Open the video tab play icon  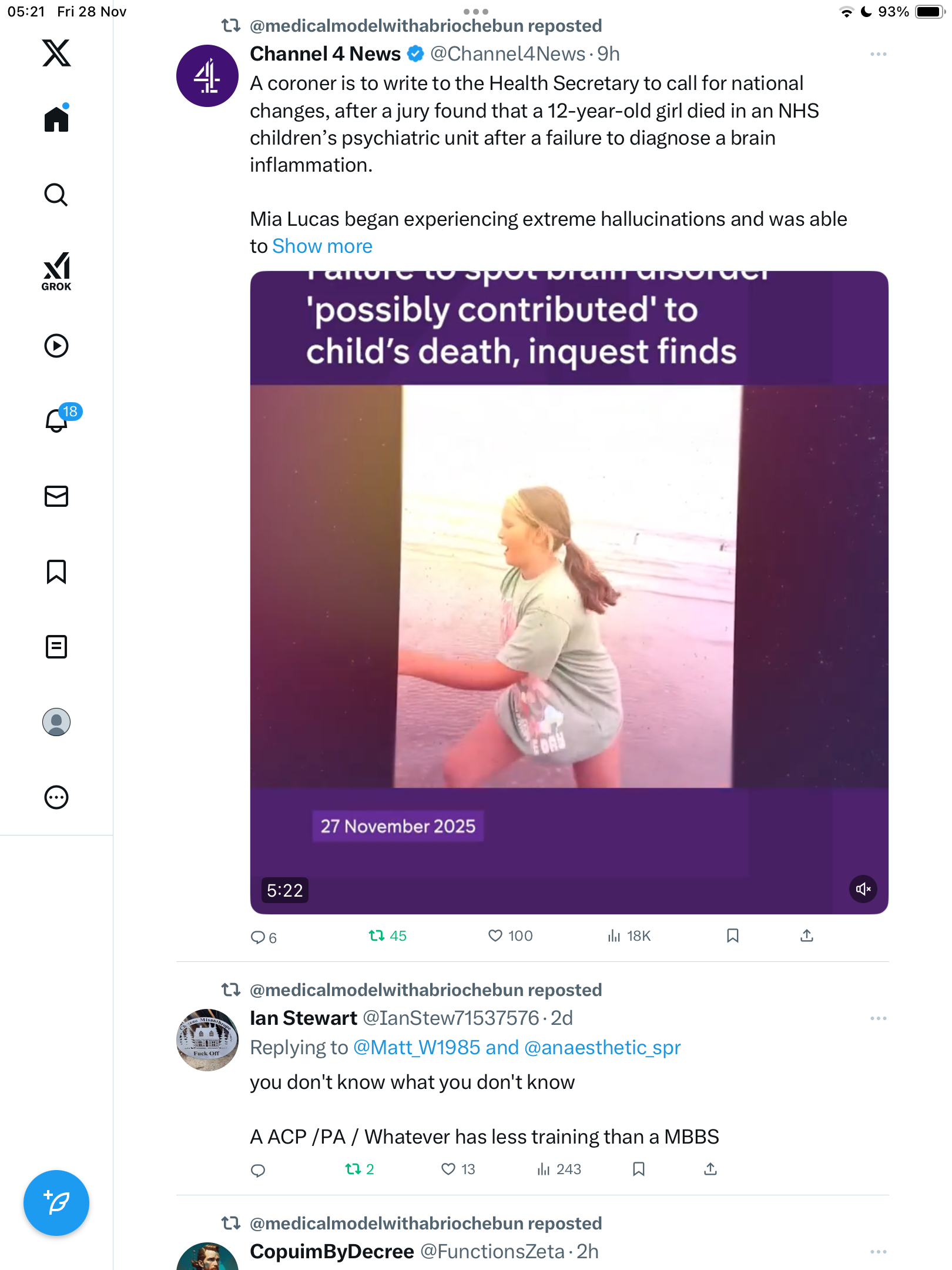pyautogui.click(x=56, y=346)
